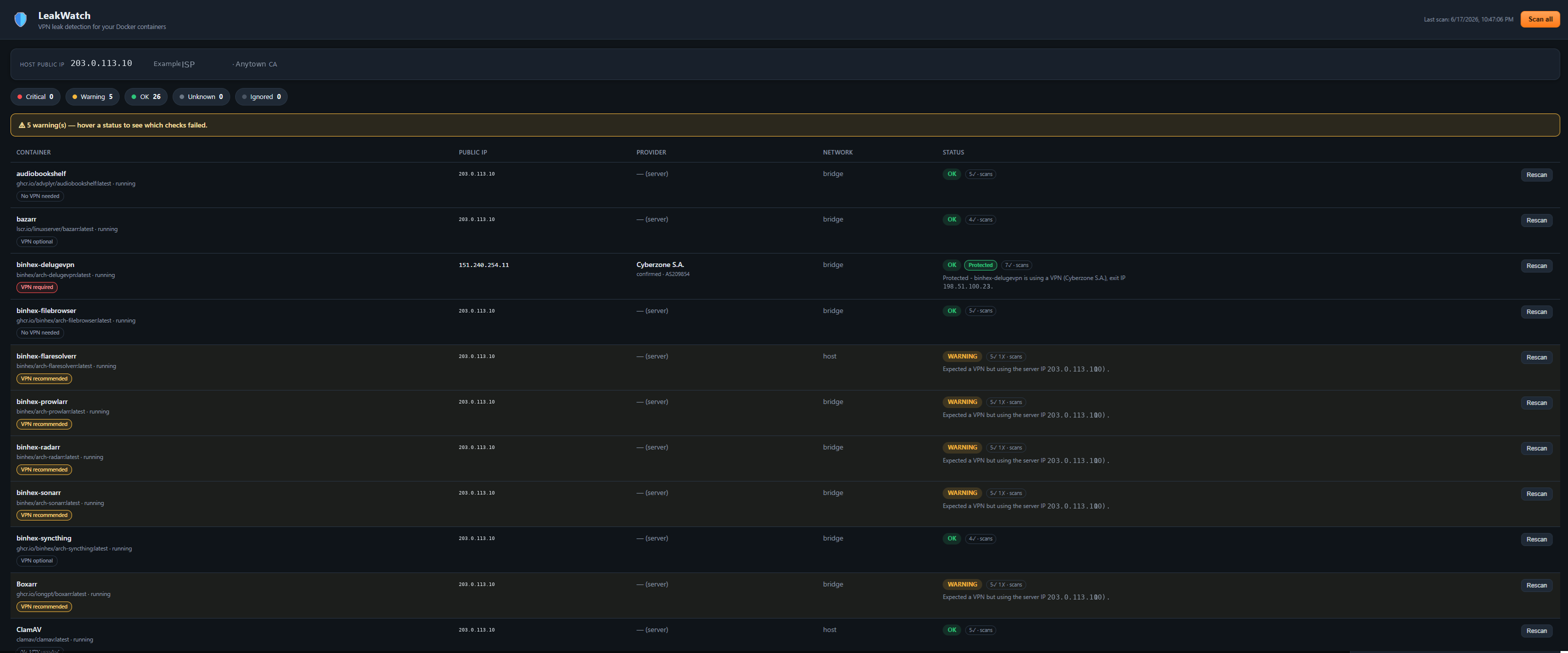
Task: Click the WARNING badge for Boxarr
Action: pyautogui.click(x=962, y=585)
